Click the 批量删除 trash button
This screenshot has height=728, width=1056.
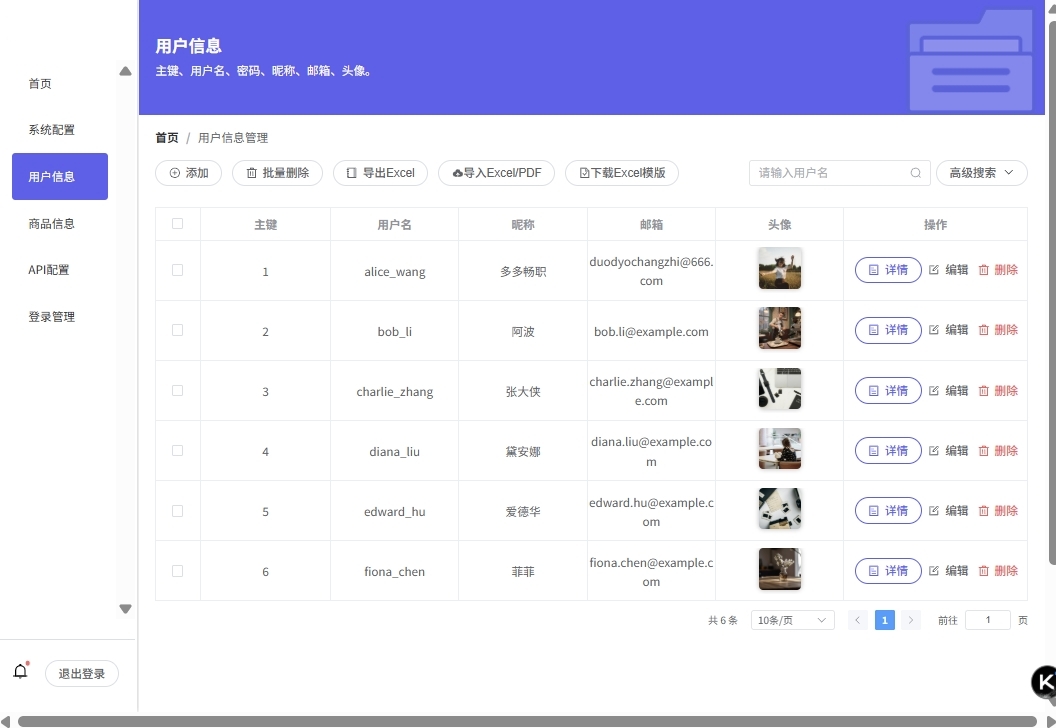point(277,173)
